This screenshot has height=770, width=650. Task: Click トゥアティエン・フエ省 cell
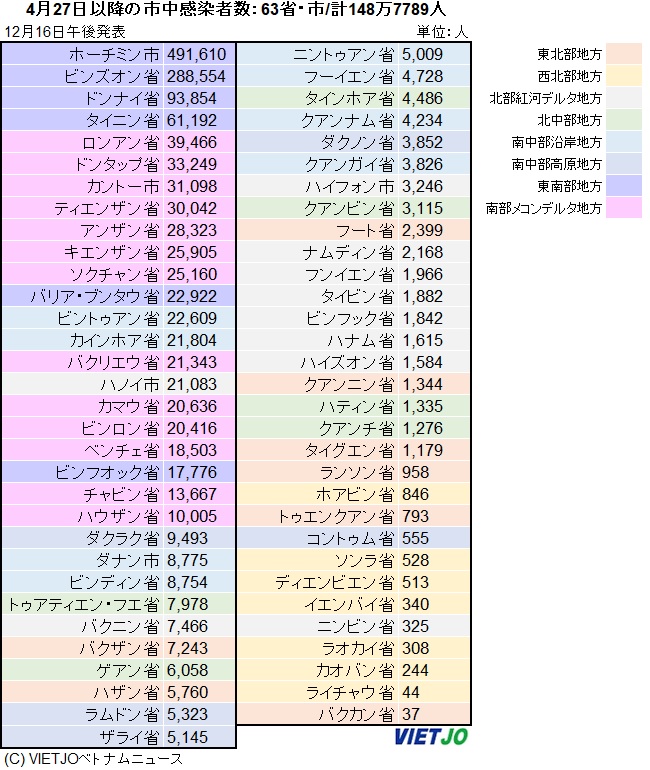[83, 605]
